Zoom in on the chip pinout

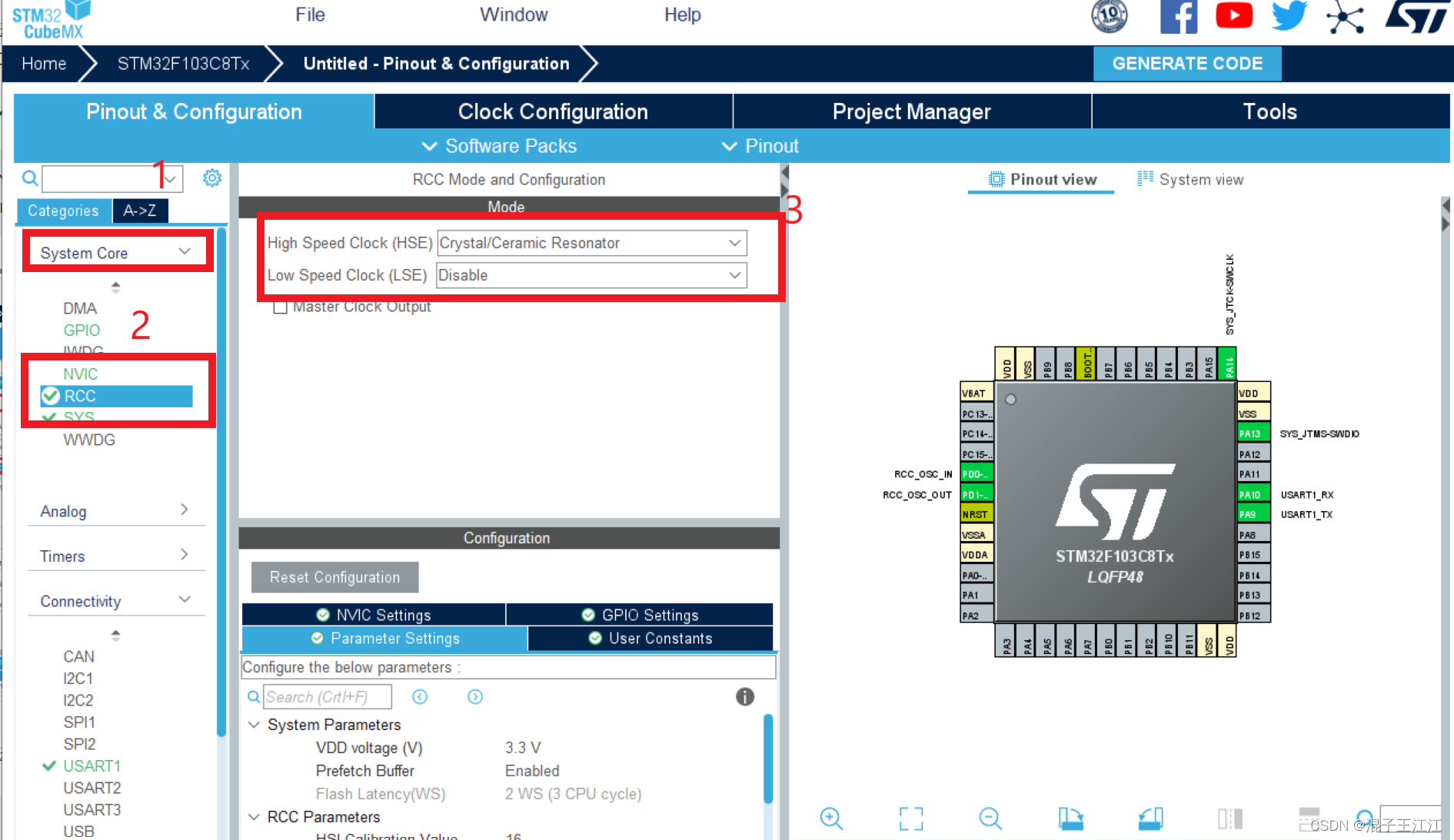tap(831, 818)
